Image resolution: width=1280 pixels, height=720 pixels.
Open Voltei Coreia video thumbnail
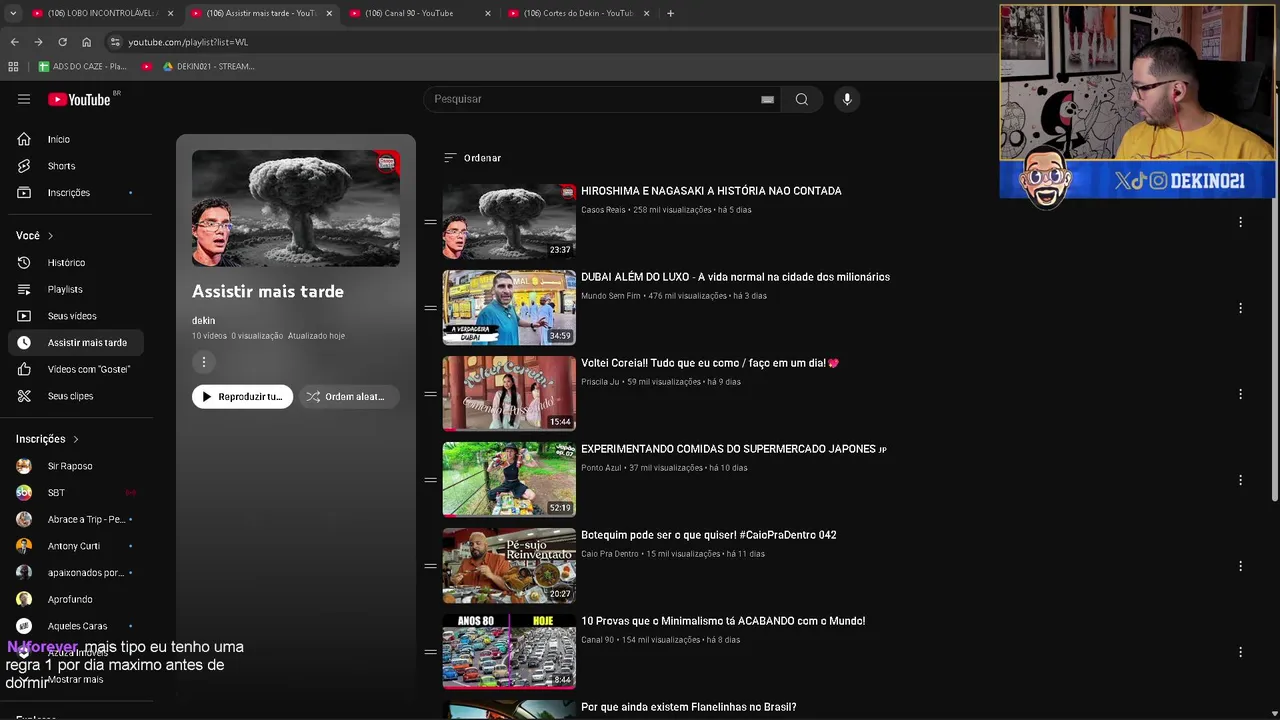pyautogui.click(x=509, y=394)
